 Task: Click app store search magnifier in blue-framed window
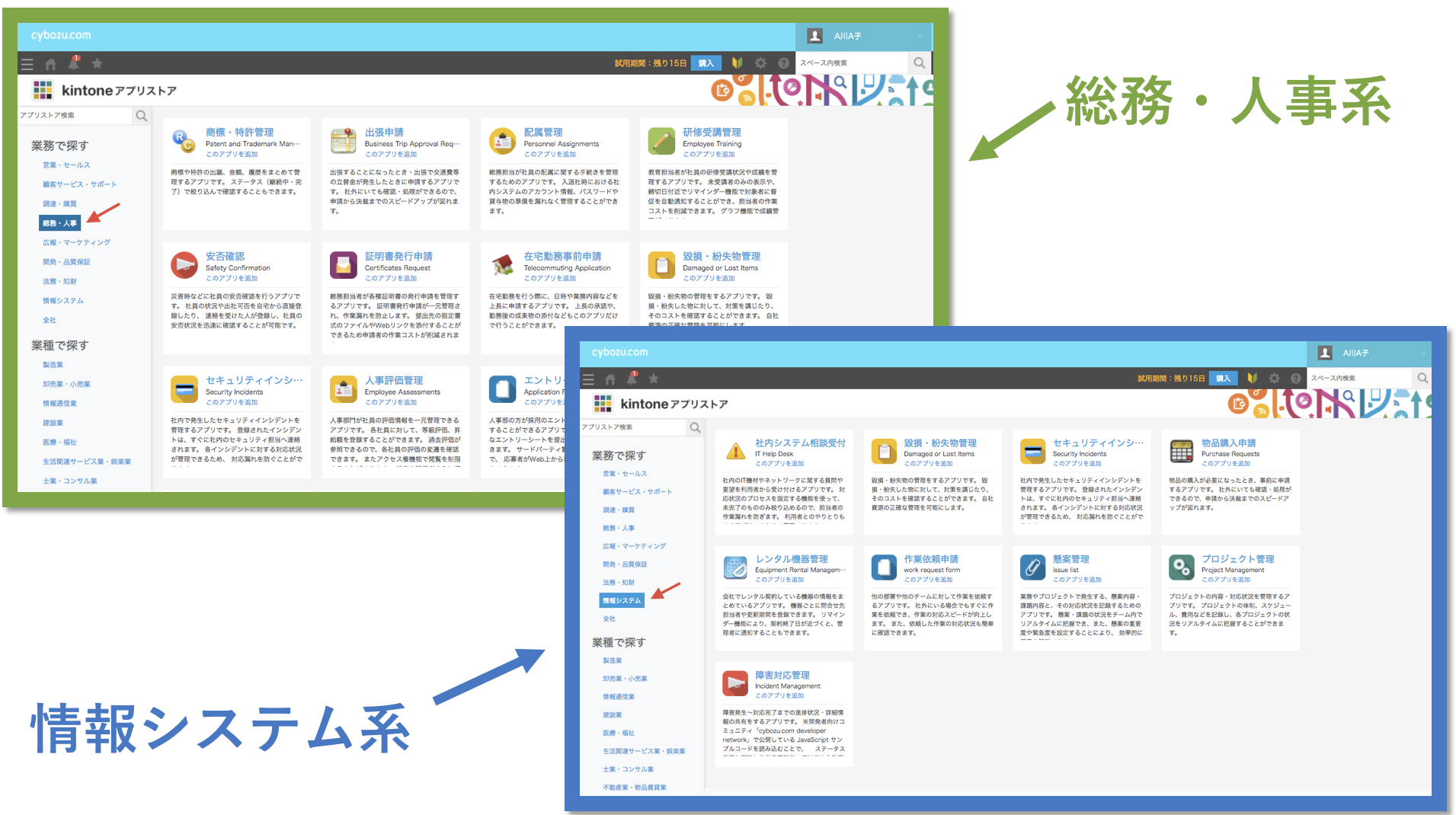pos(695,427)
